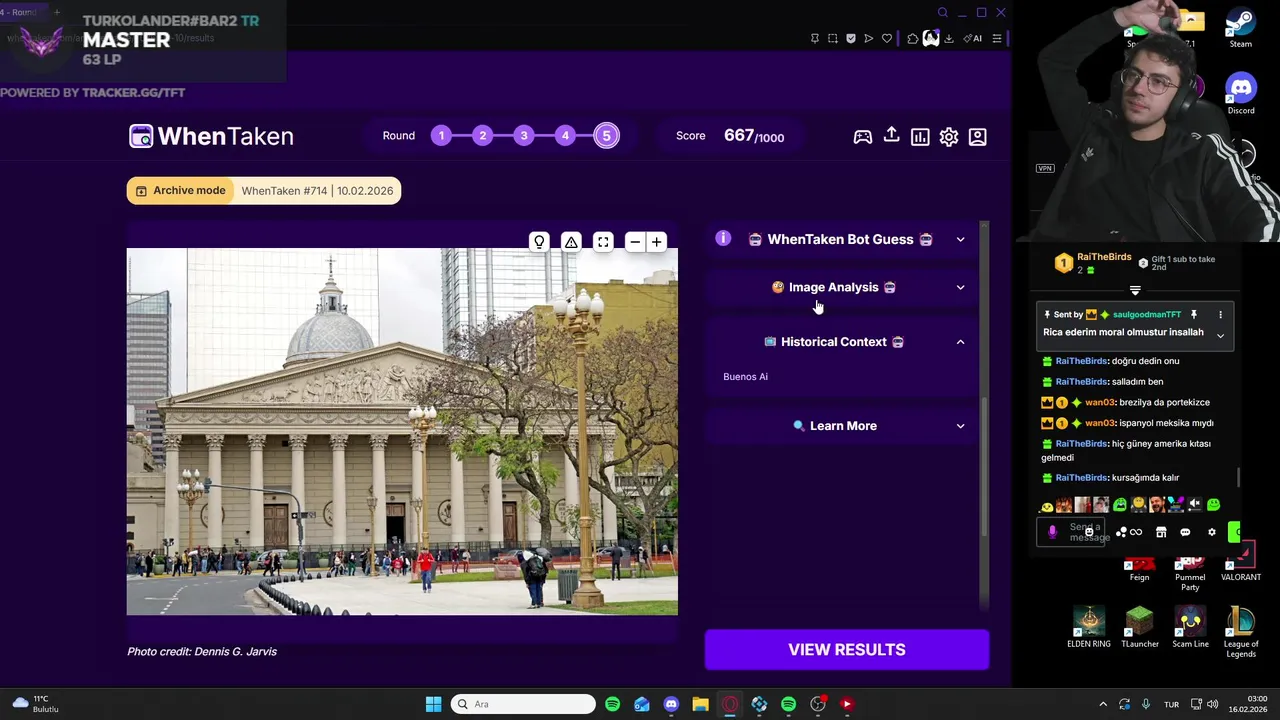
Task: Click the TUR keyboard language indicator
Action: point(1171,704)
